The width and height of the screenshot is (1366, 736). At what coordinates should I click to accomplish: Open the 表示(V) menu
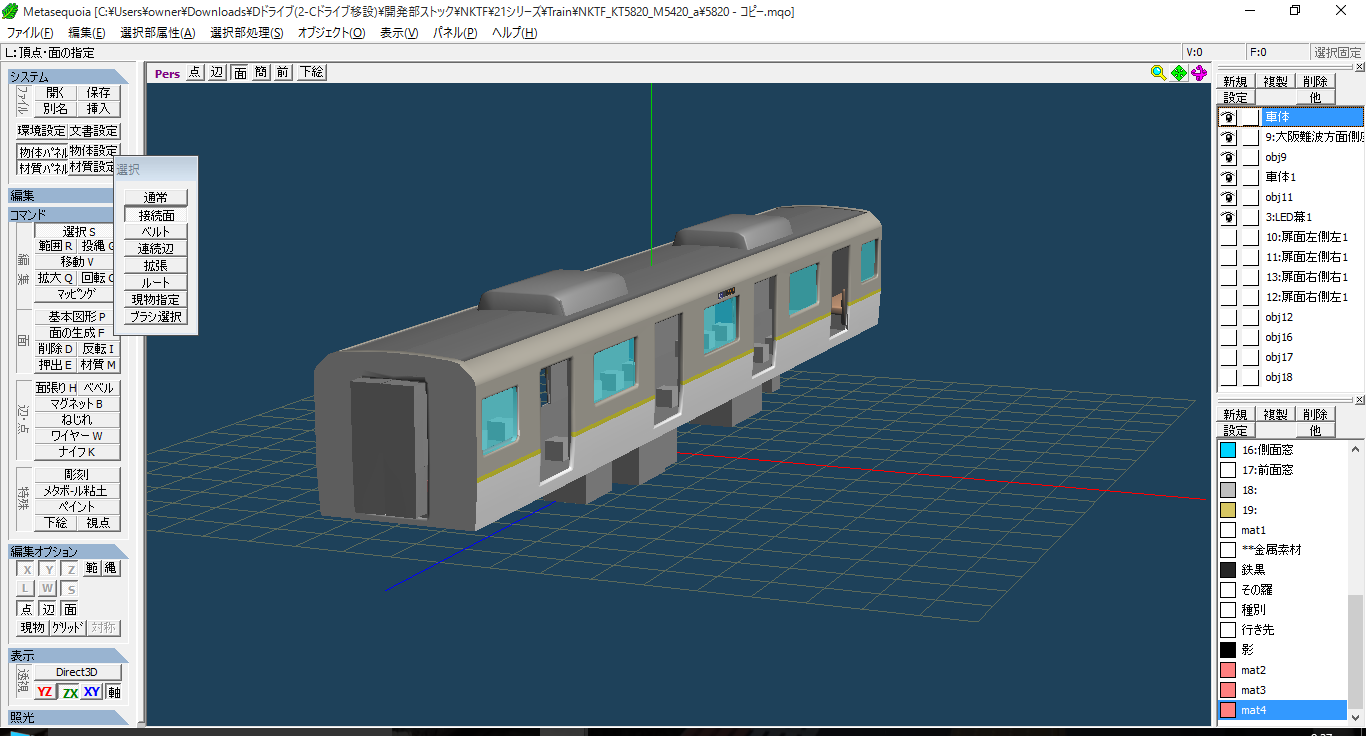pos(399,33)
